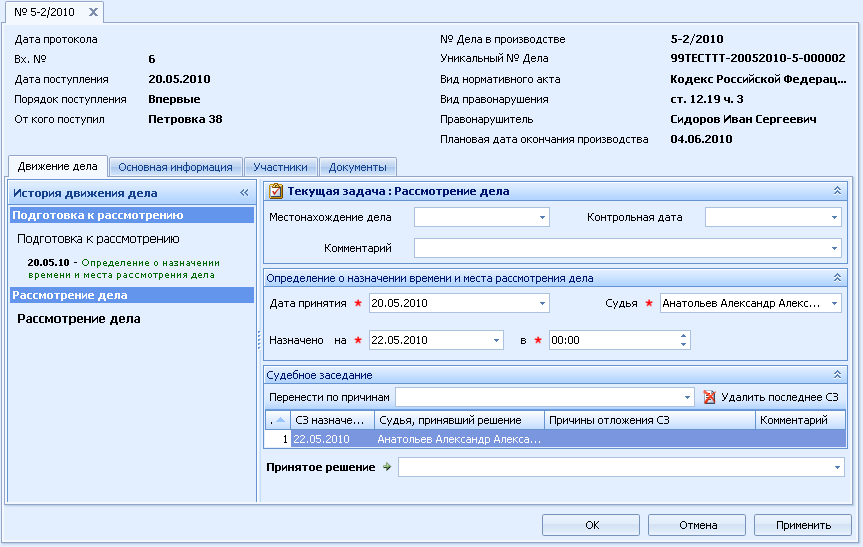Increase the time value with spinner up
Viewport: 863px width, 547px height.
(683, 336)
